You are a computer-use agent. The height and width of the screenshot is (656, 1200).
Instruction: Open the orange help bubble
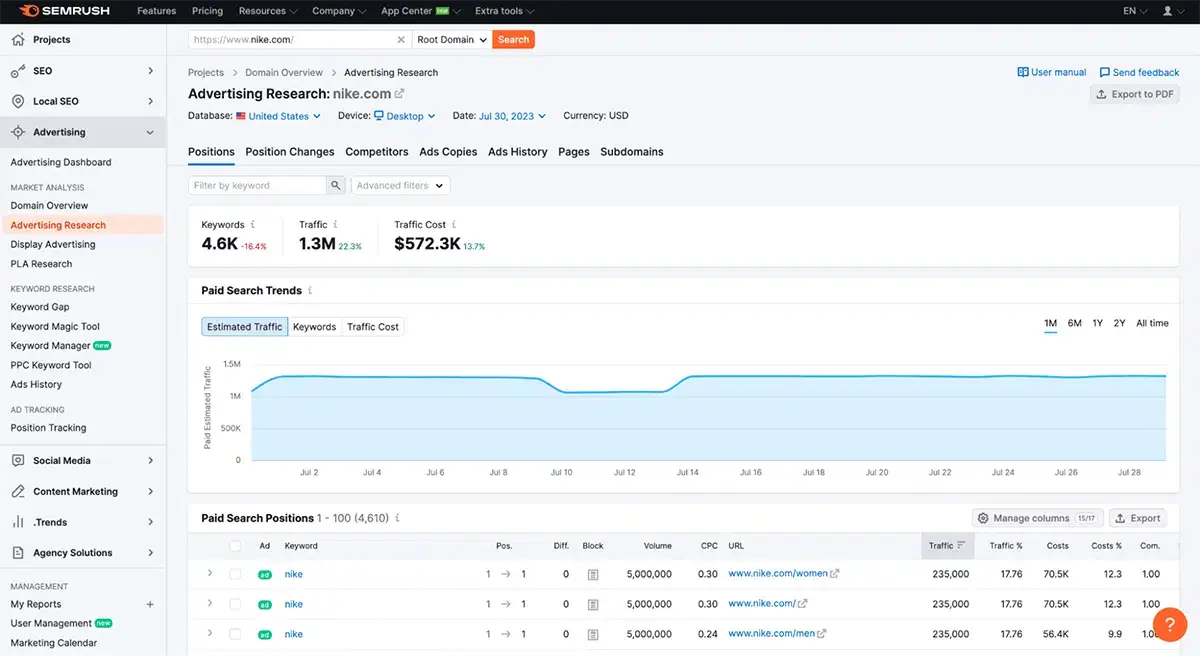tap(1170, 624)
